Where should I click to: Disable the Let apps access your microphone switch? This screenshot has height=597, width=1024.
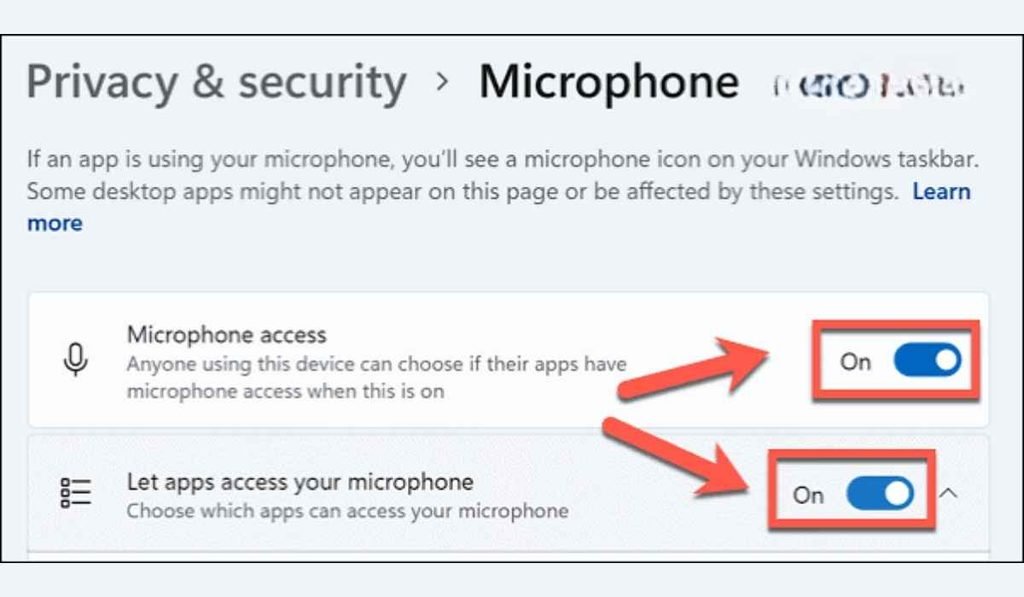pyautogui.click(x=880, y=494)
